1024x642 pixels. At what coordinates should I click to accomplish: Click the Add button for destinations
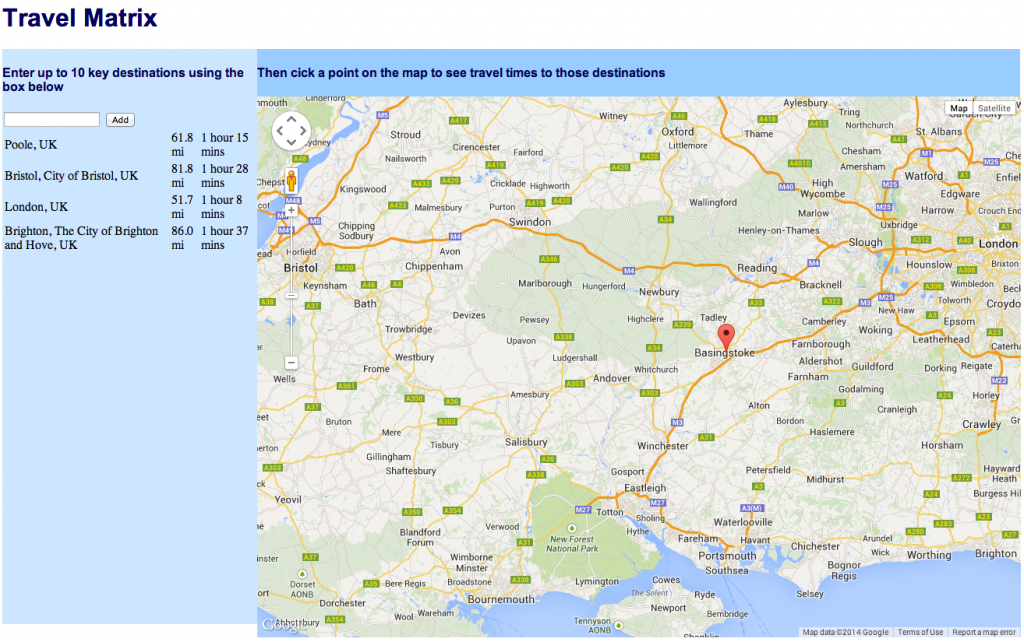pos(120,120)
